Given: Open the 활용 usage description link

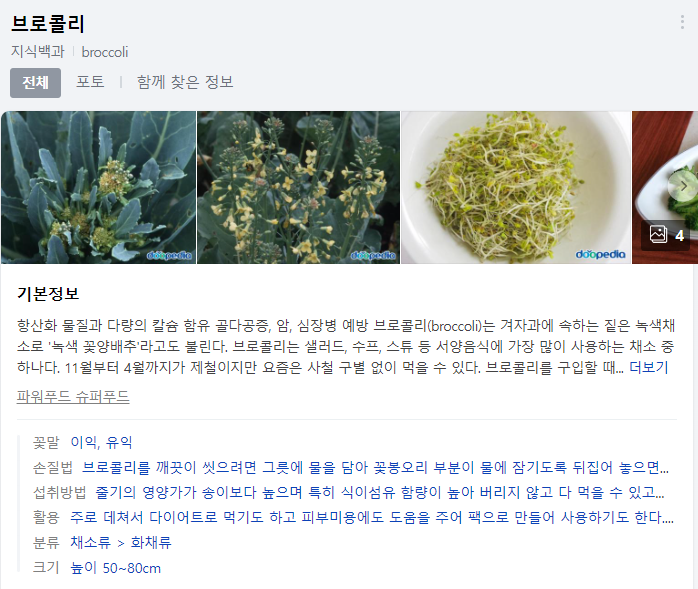Looking at the screenshot, I should [372, 517].
